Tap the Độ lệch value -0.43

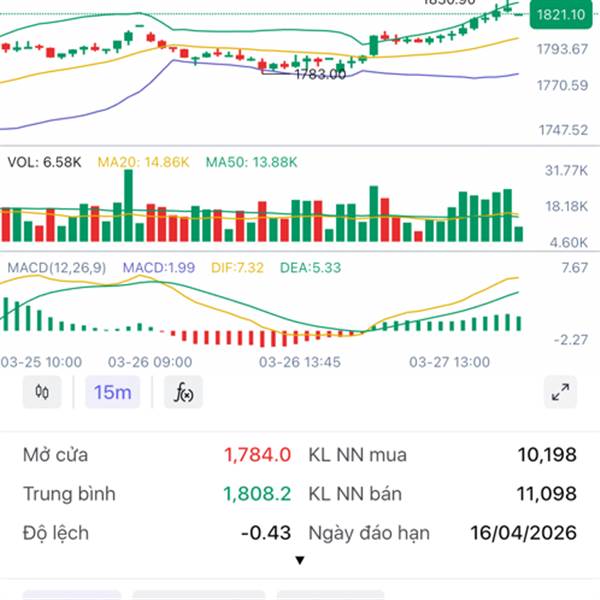click(266, 533)
